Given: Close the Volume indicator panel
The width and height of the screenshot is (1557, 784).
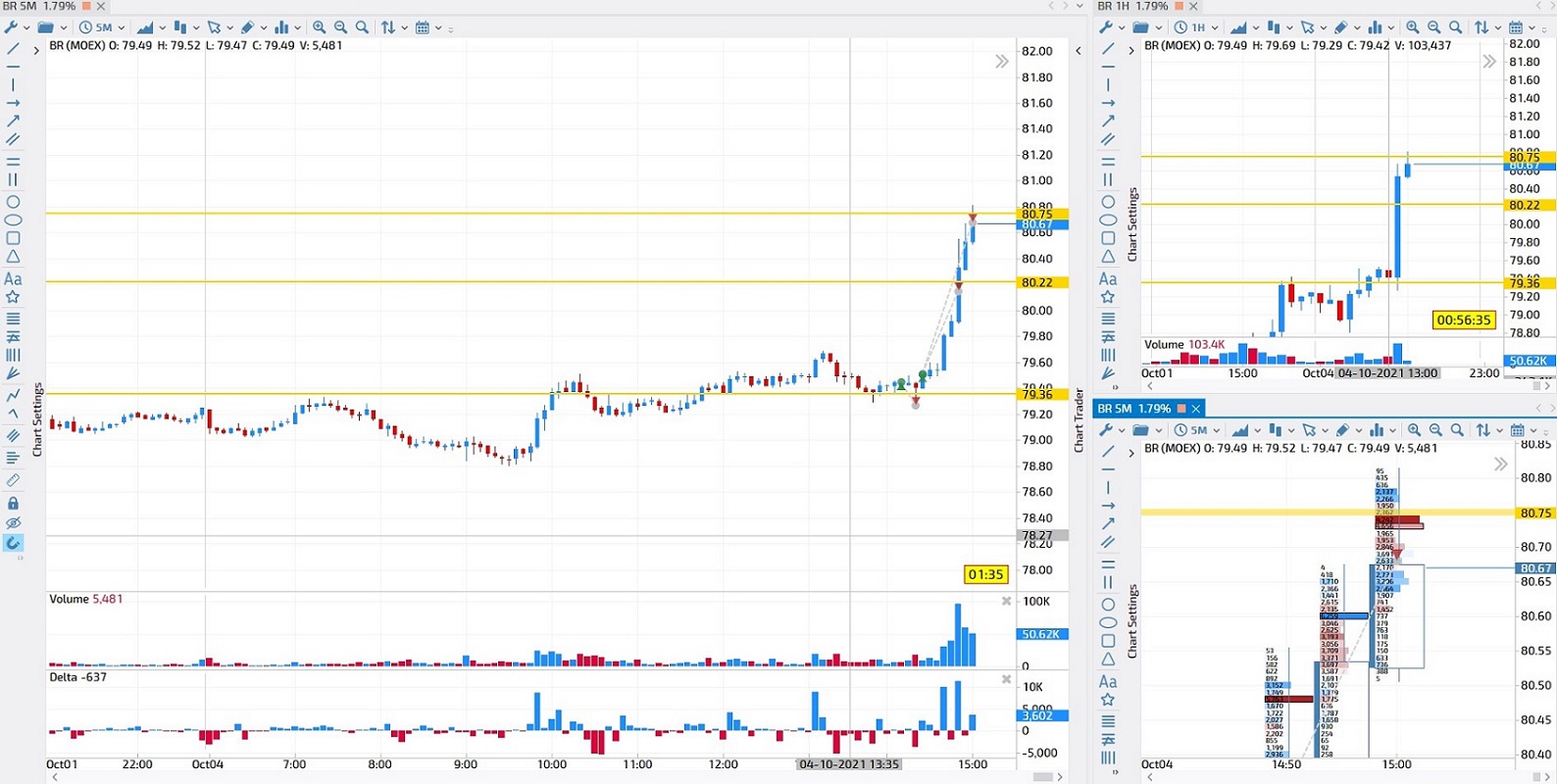Looking at the screenshot, I should (x=1006, y=601).
